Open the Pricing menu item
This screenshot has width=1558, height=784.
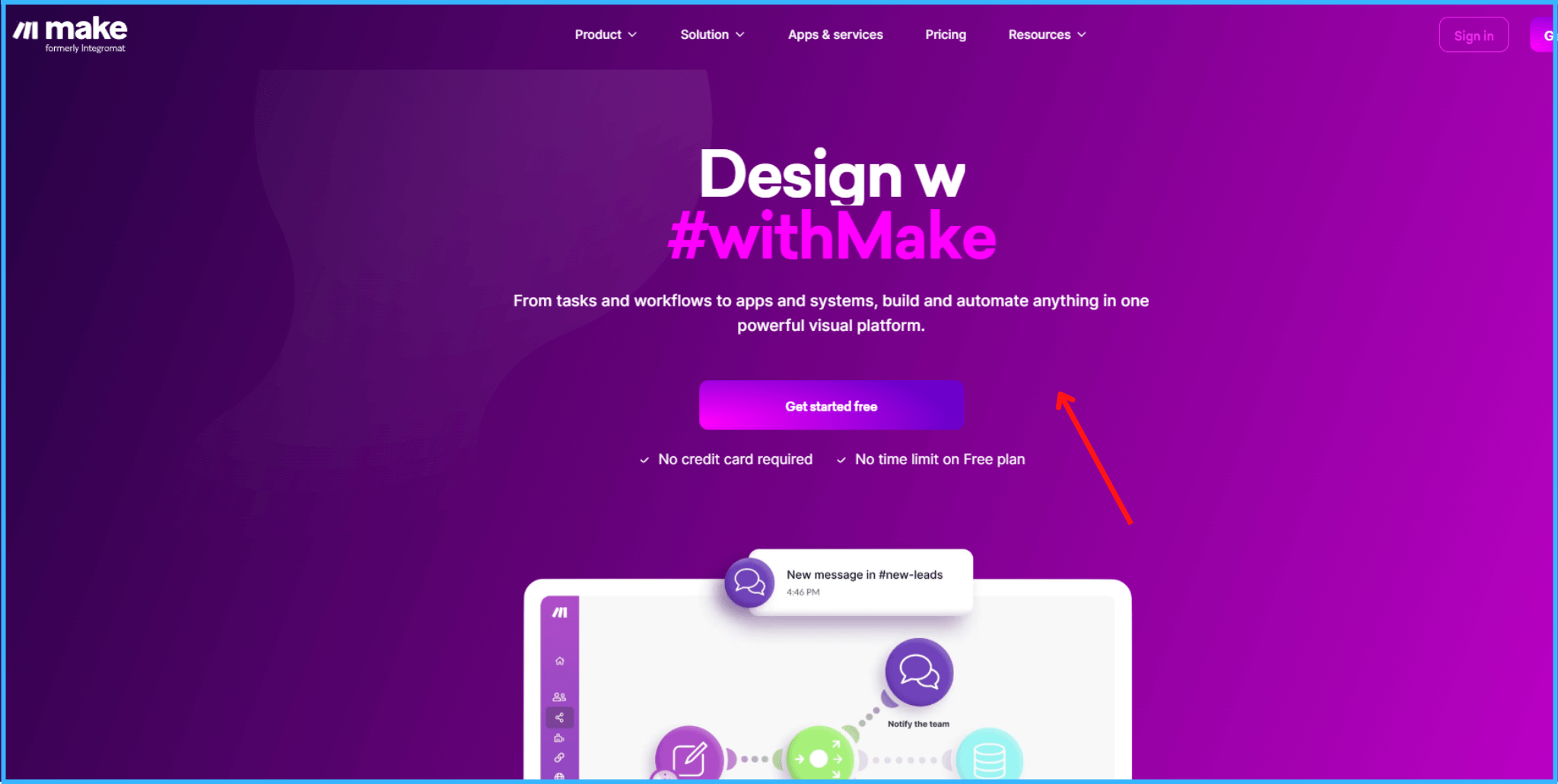pos(946,34)
